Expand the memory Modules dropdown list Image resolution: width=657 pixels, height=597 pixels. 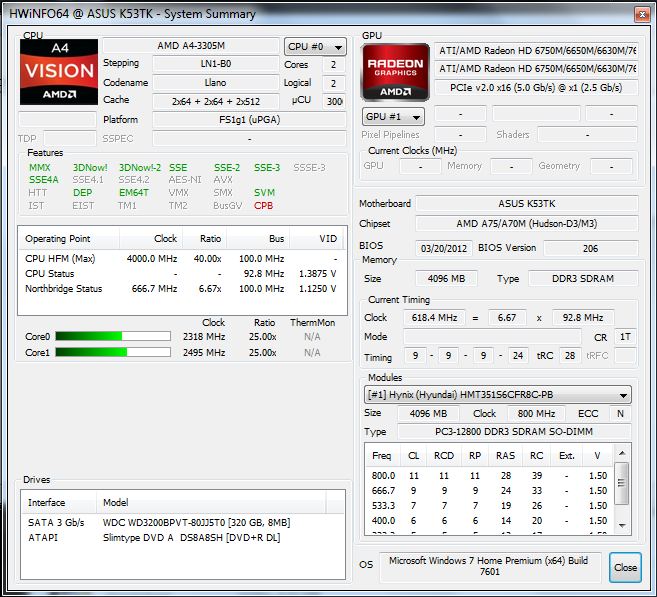tap(497, 395)
